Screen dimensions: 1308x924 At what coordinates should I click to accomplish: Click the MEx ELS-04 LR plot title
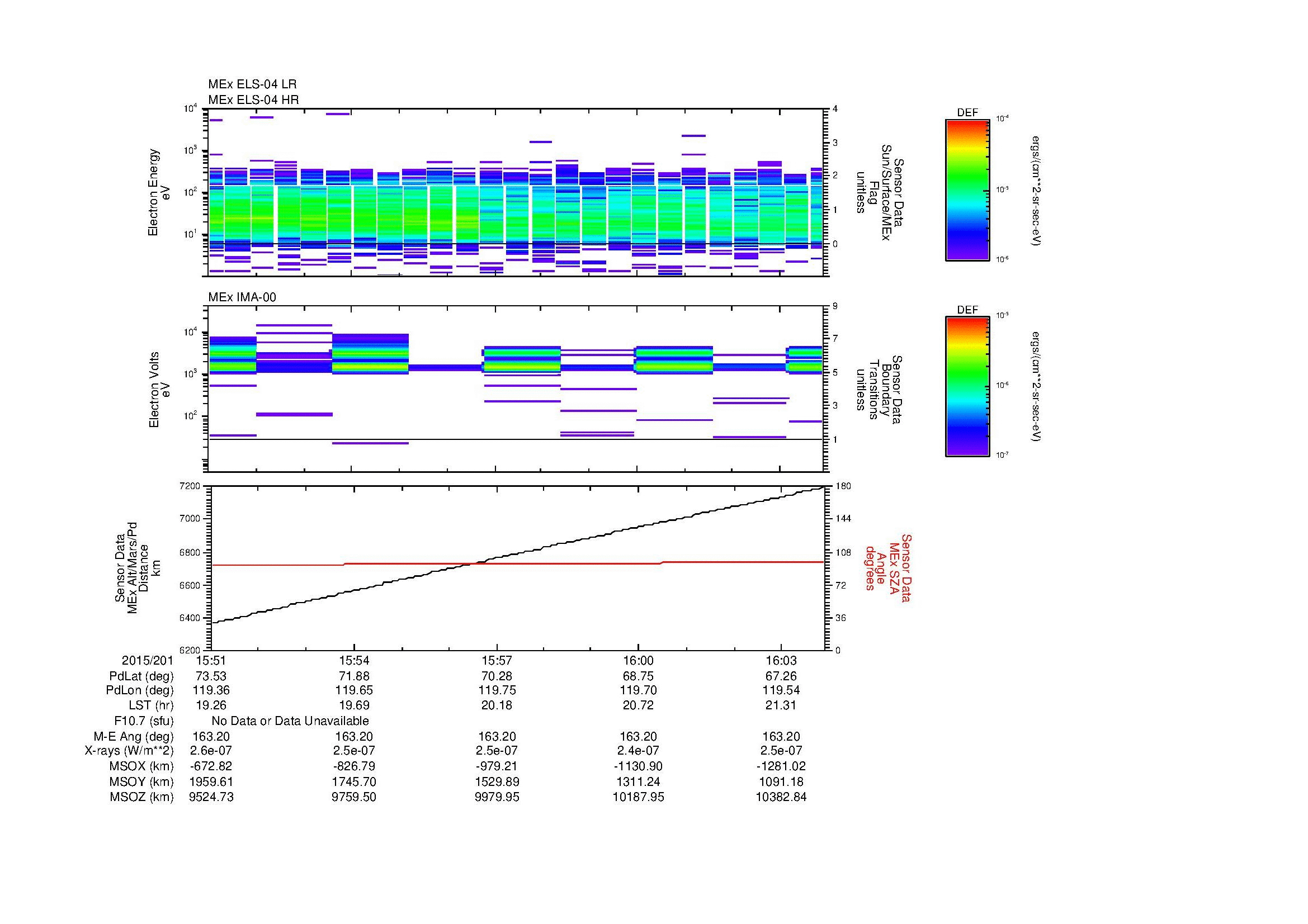click(x=252, y=84)
